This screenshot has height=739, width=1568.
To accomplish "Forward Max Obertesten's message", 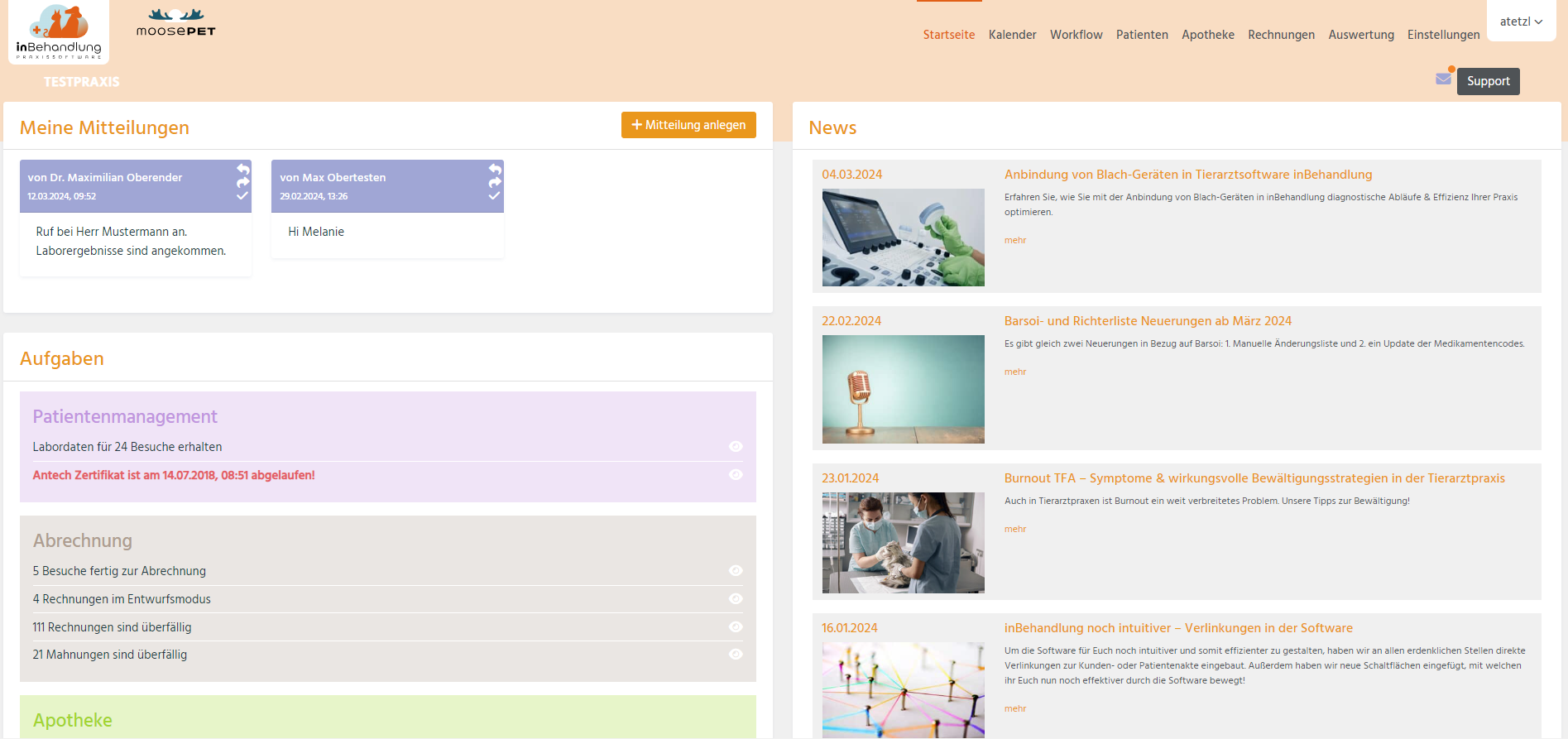I will tap(495, 182).
